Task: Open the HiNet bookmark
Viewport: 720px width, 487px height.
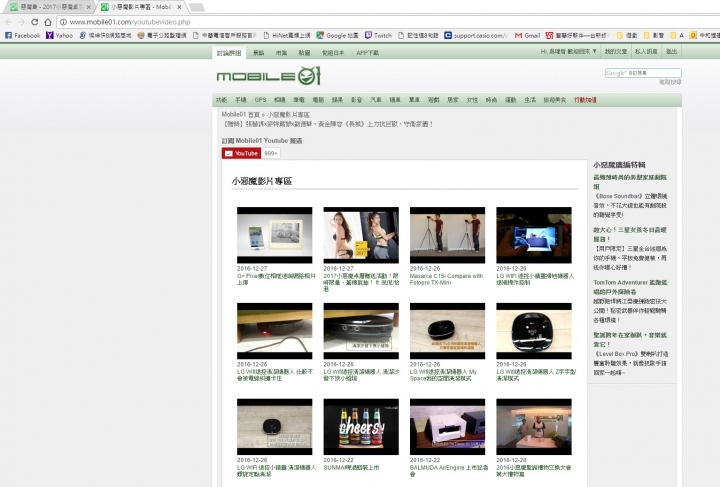Action: (287, 35)
